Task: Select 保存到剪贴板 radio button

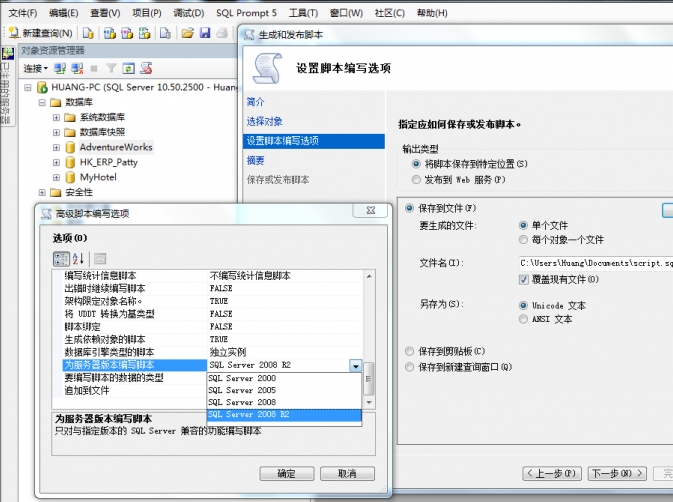Action: 409,351
